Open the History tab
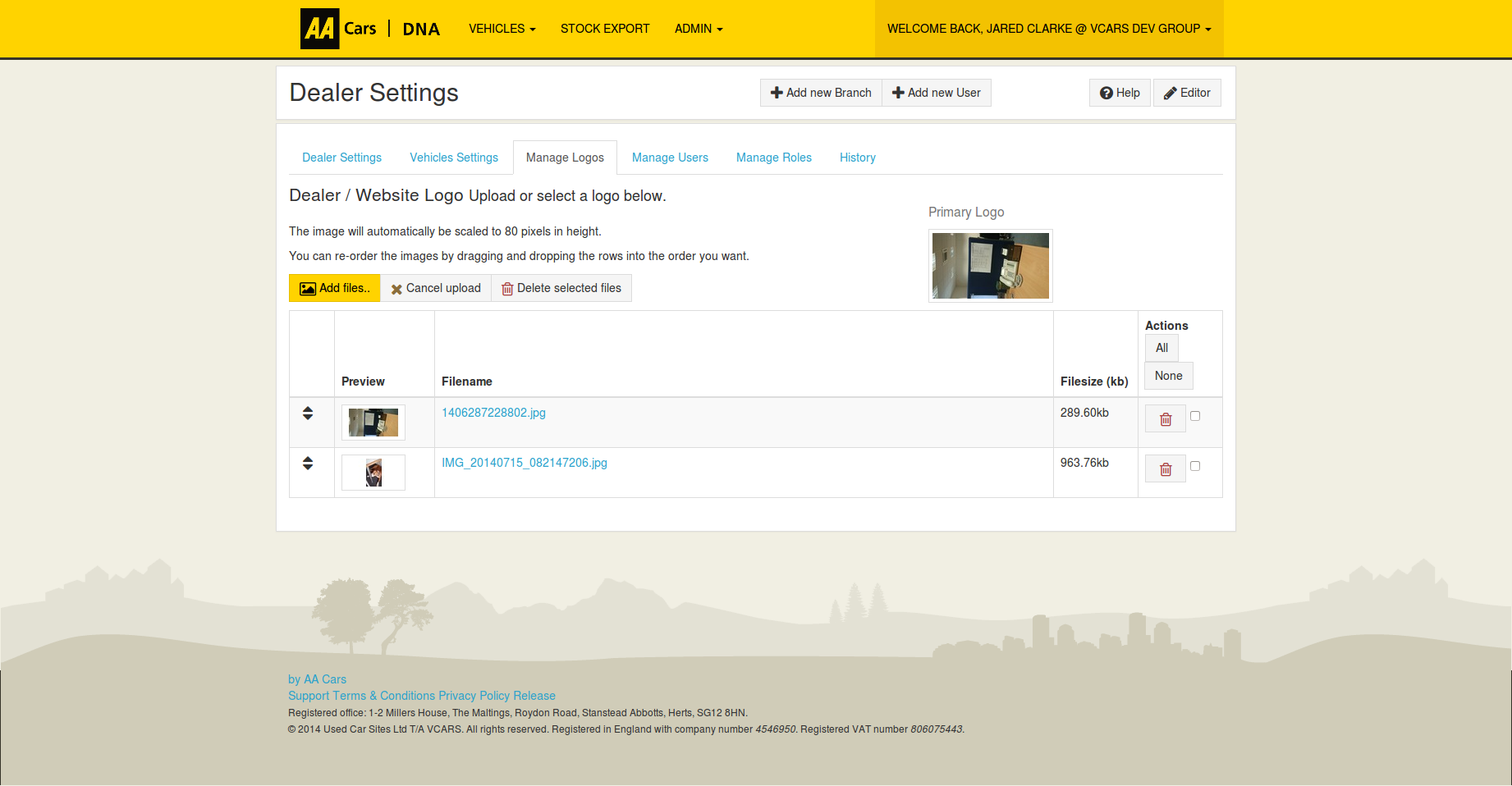The width and height of the screenshot is (1512, 786). pos(857,157)
